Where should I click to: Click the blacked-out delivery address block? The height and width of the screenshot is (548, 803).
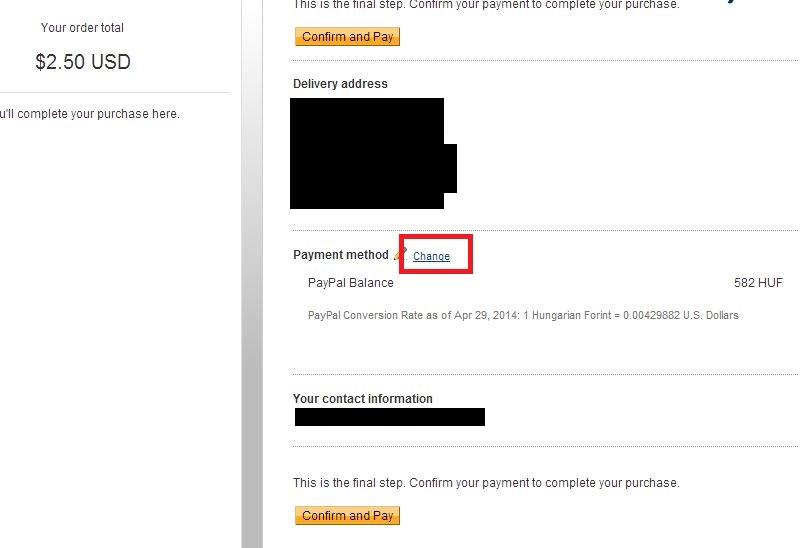point(373,153)
